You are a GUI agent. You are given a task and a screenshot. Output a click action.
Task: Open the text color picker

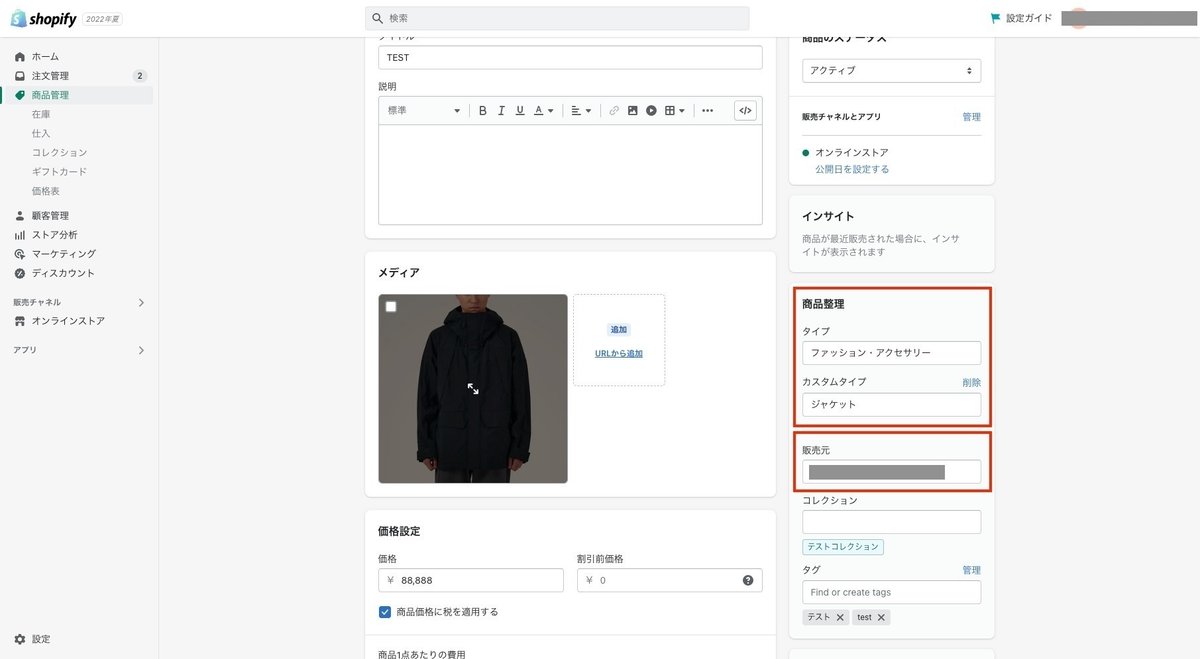pyautogui.click(x=543, y=111)
